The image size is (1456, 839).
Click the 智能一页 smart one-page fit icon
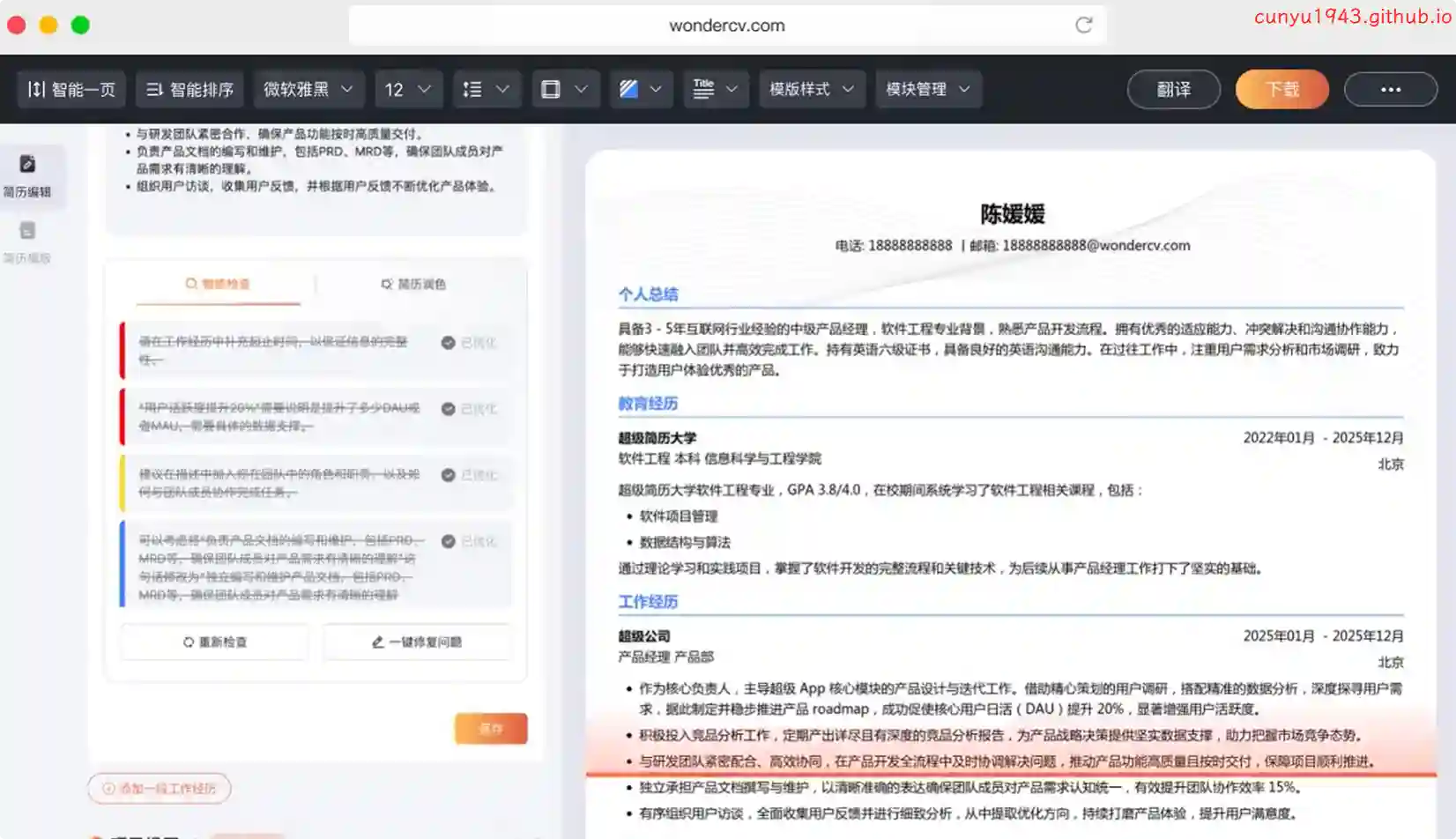pyautogui.click(x=36, y=89)
